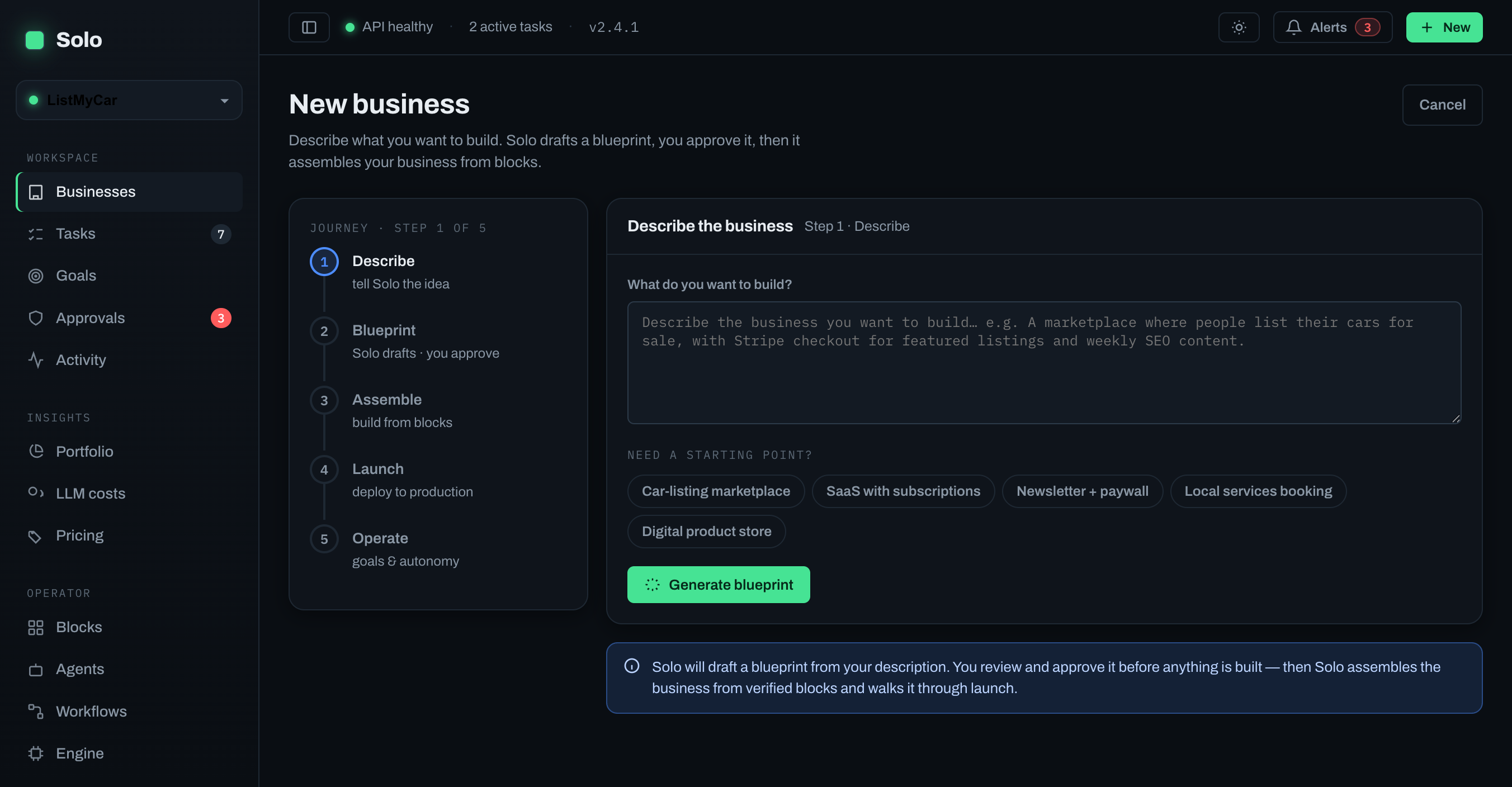
Task: Click the Portfolio pie chart icon
Action: tap(36, 451)
